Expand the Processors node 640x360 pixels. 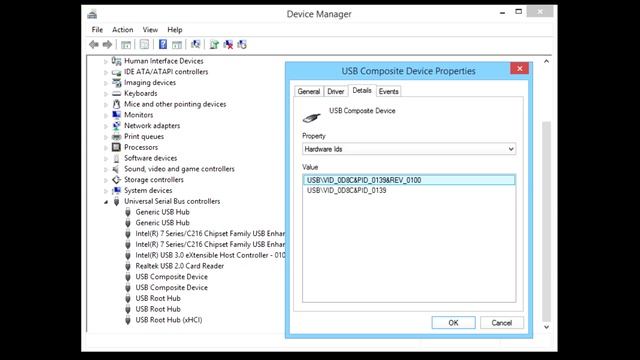pos(106,148)
